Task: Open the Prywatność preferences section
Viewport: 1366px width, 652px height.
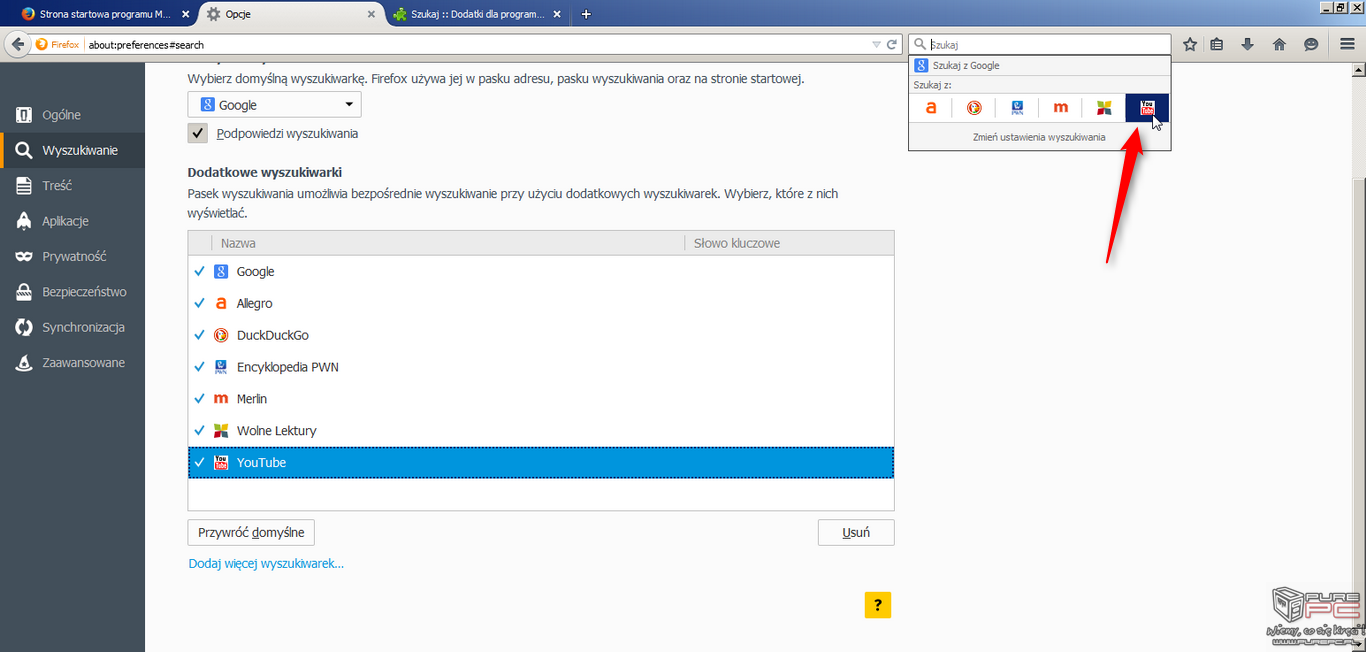Action: coord(72,256)
